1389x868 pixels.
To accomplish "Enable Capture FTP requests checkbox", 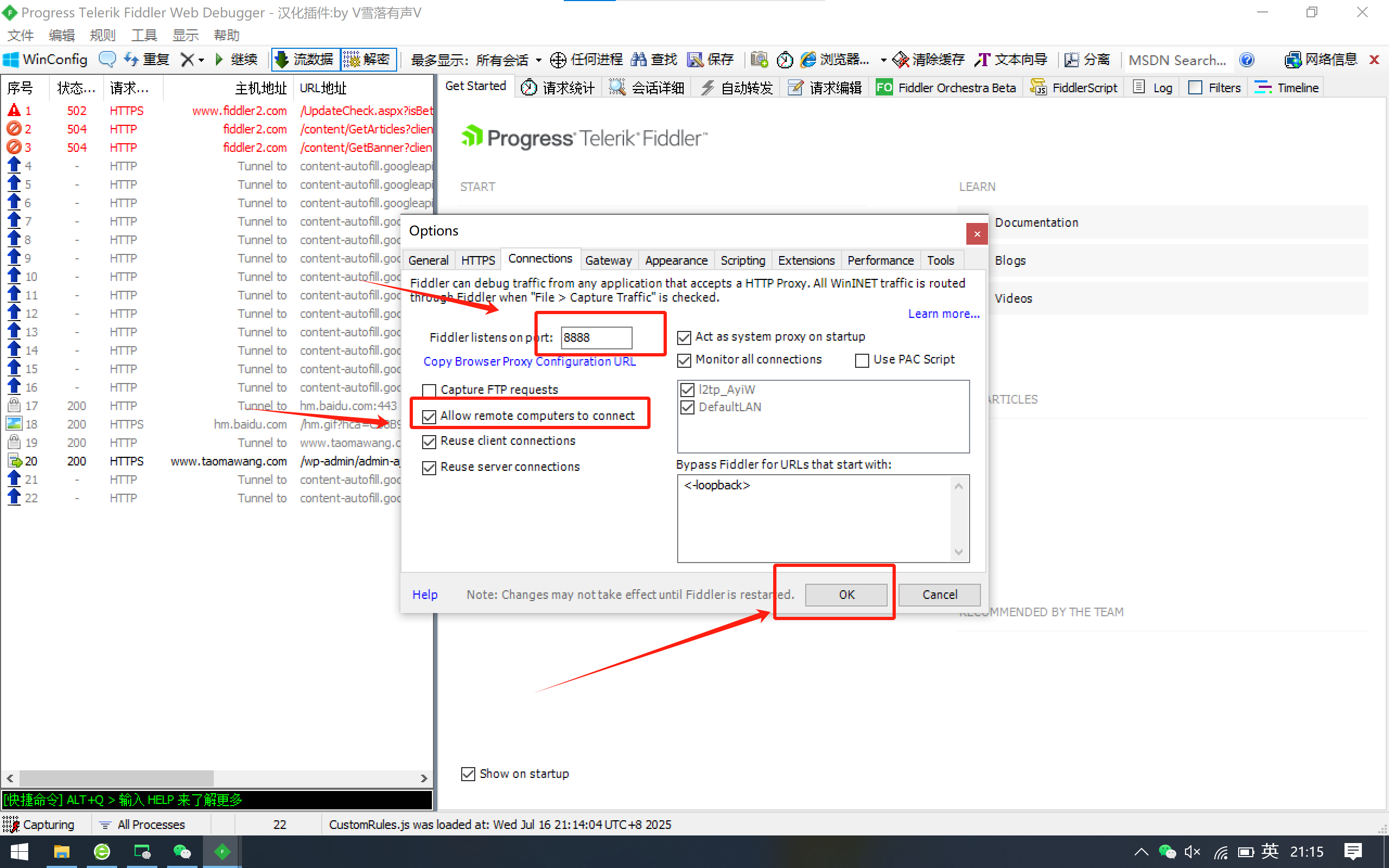I will pos(429,391).
